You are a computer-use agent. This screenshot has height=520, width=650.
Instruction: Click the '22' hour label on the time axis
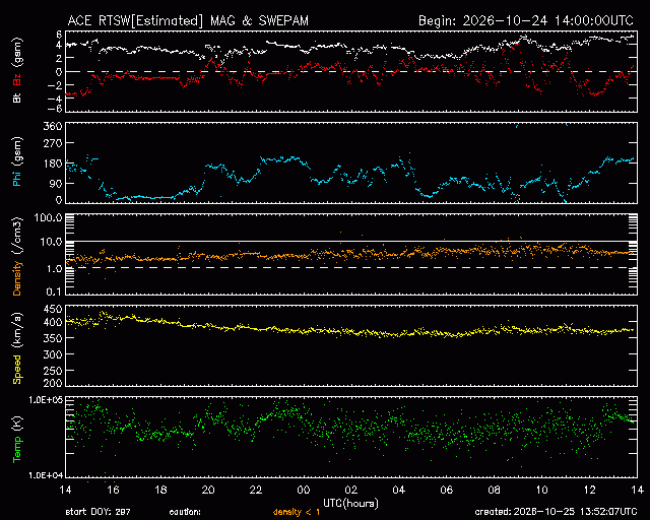[x=256, y=490]
